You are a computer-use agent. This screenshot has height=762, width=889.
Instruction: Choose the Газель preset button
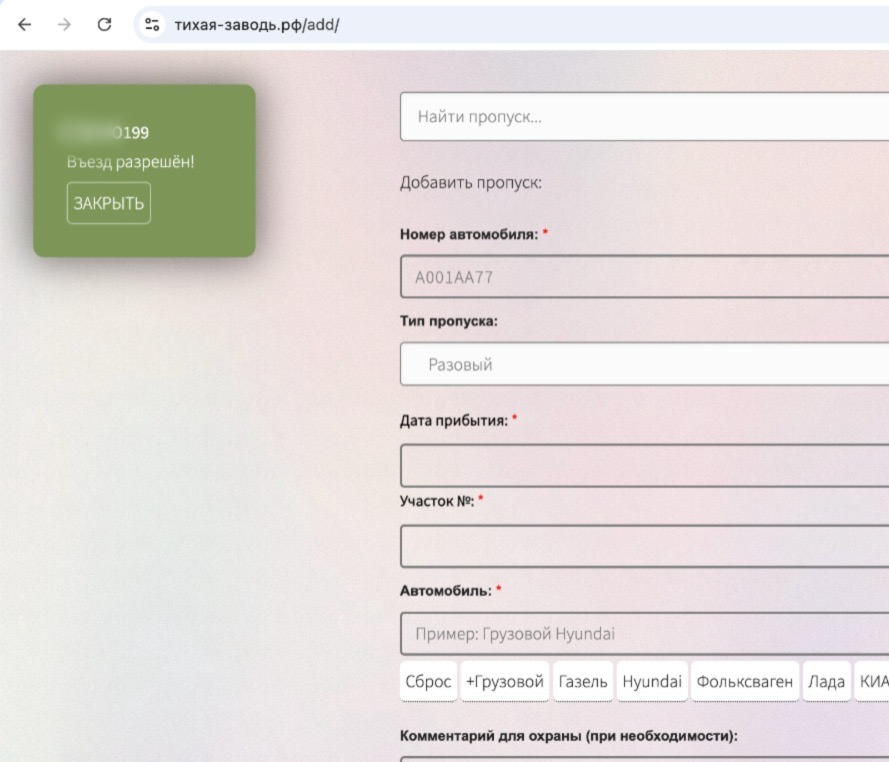coord(583,681)
